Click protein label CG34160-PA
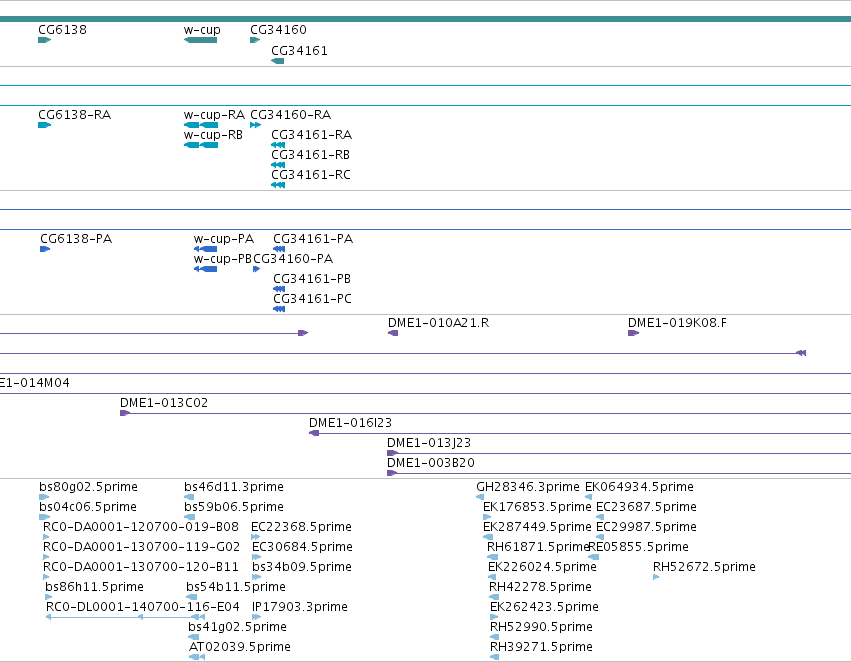The height and width of the screenshot is (662, 851). (x=293, y=259)
